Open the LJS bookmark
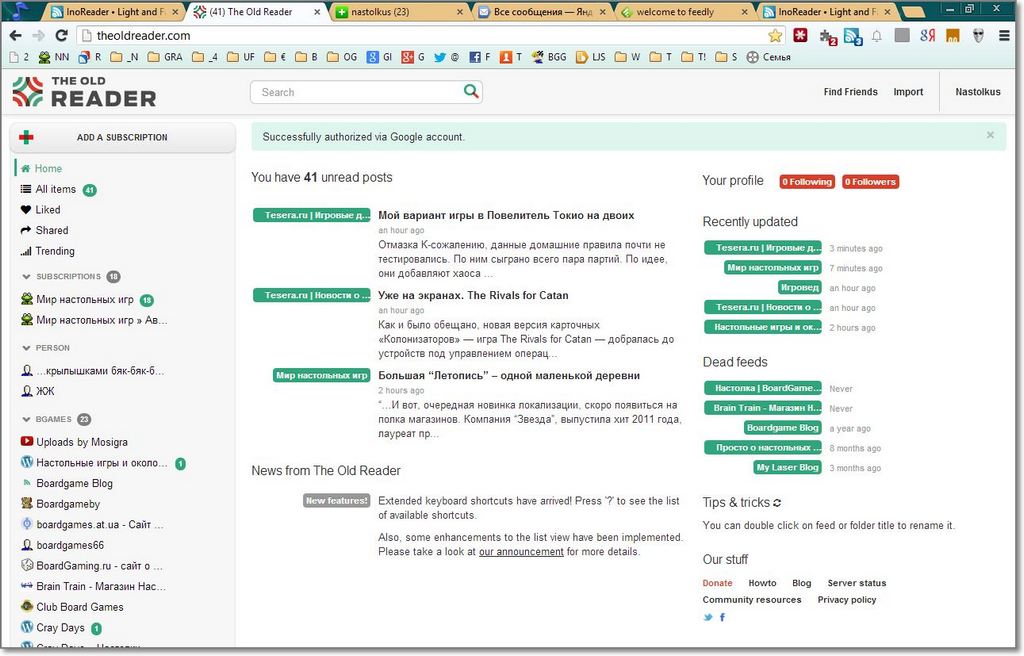 click(x=590, y=57)
